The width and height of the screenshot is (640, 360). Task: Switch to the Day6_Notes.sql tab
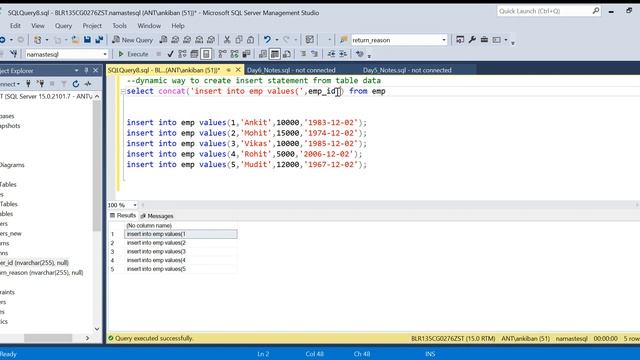pos(291,70)
